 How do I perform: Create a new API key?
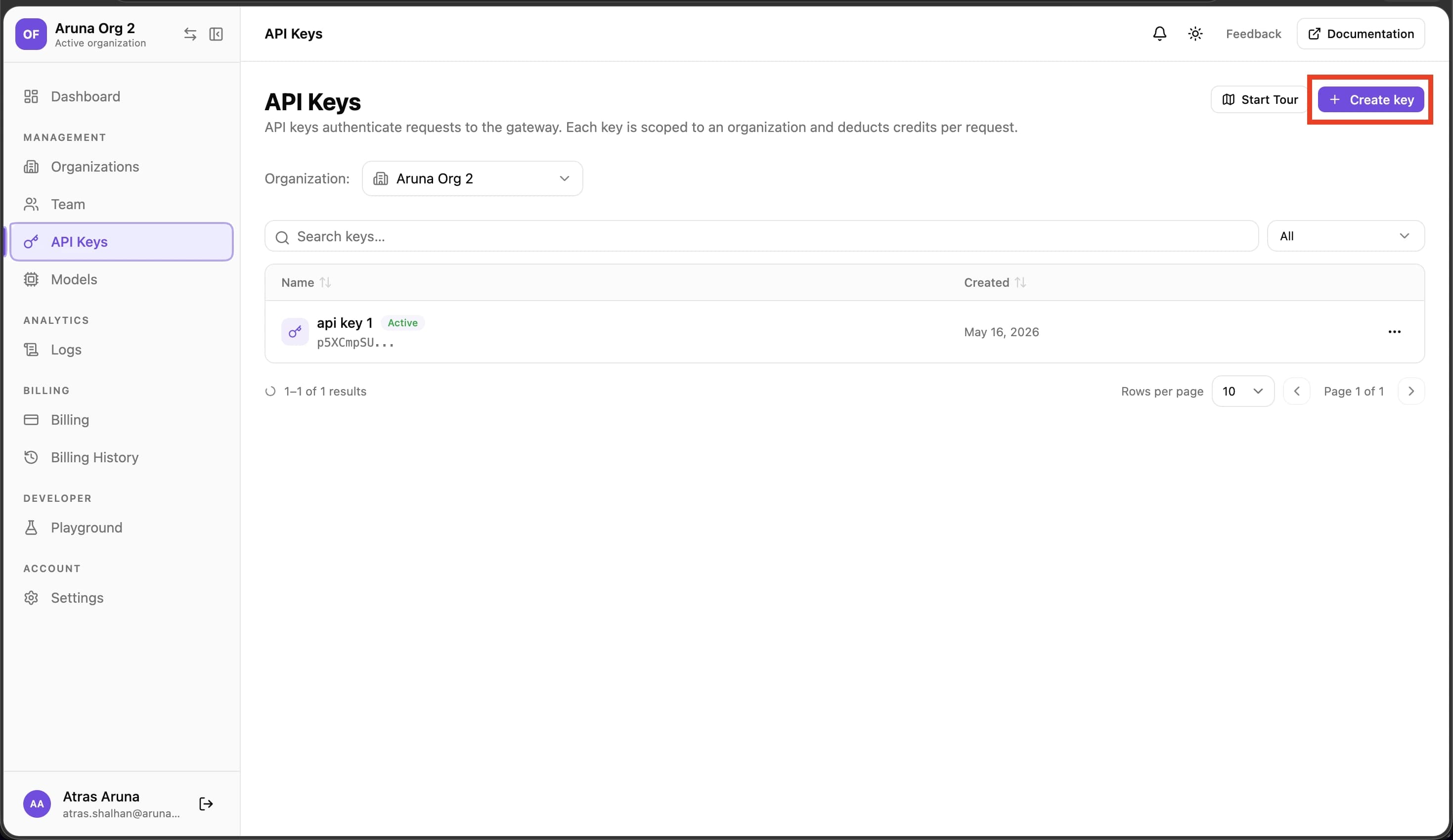(1370, 100)
